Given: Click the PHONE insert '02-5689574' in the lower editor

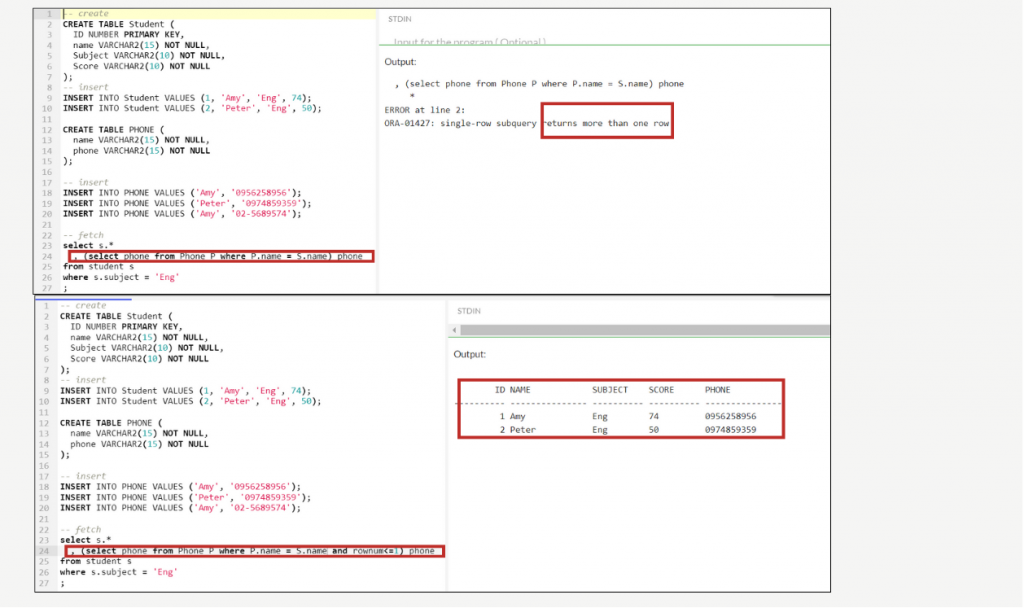Looking at the screenshot, I should [180, 507].
